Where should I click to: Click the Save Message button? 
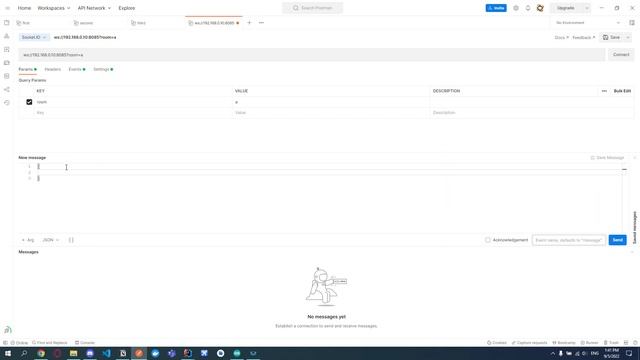point(607,158)
